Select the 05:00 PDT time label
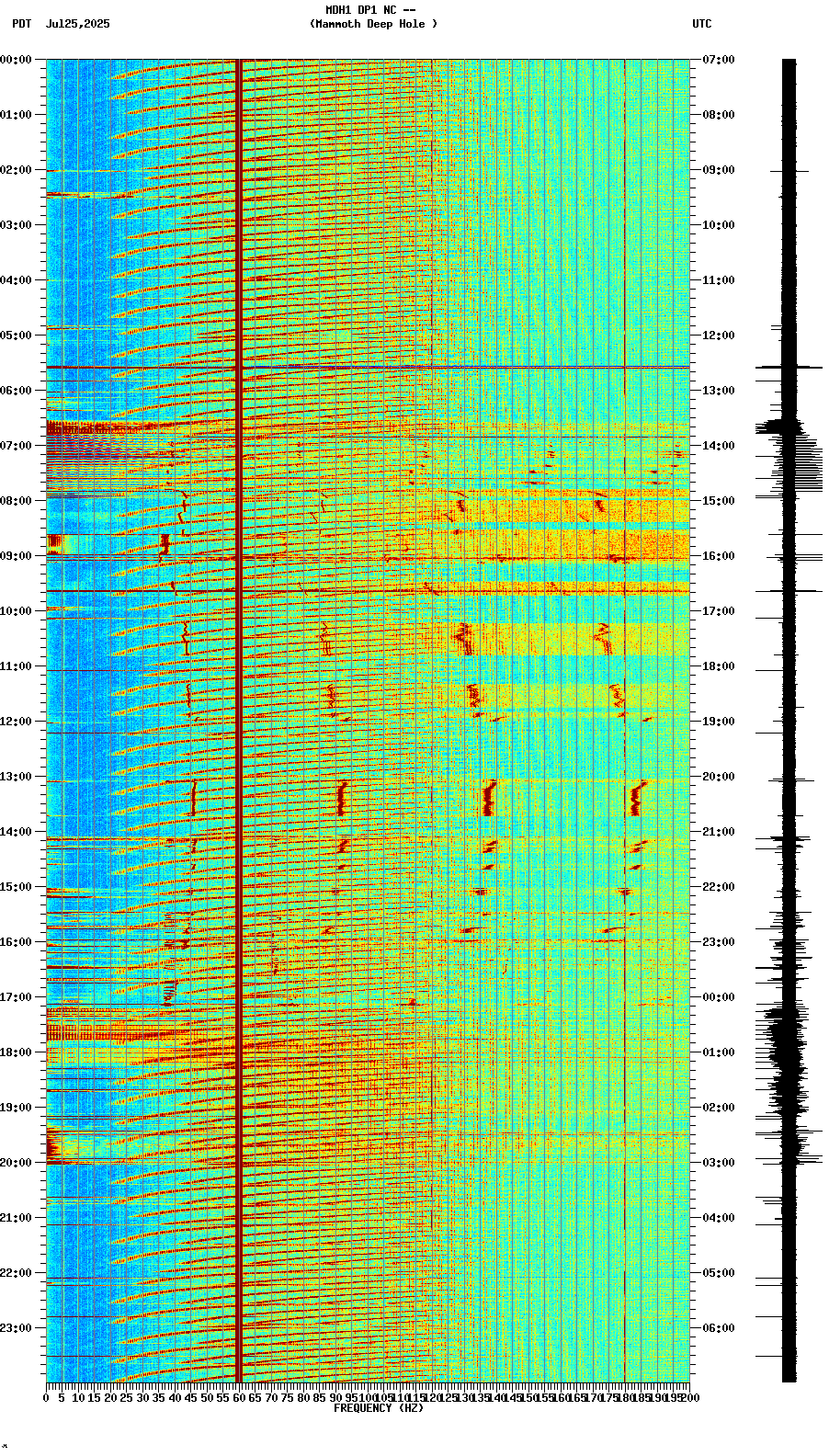The width and height of the screenshot is (829, 1456). click(16, 336)
